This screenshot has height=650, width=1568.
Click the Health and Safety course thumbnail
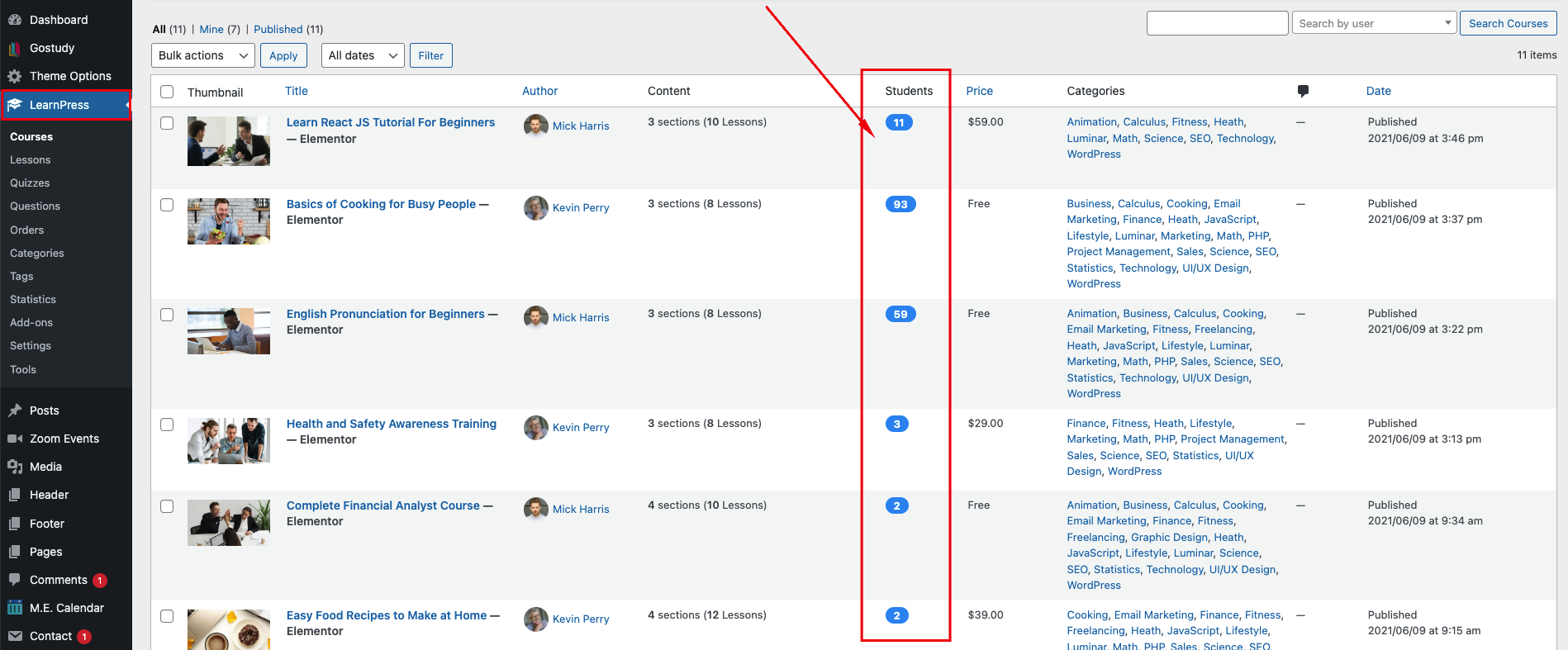[229, 441]
